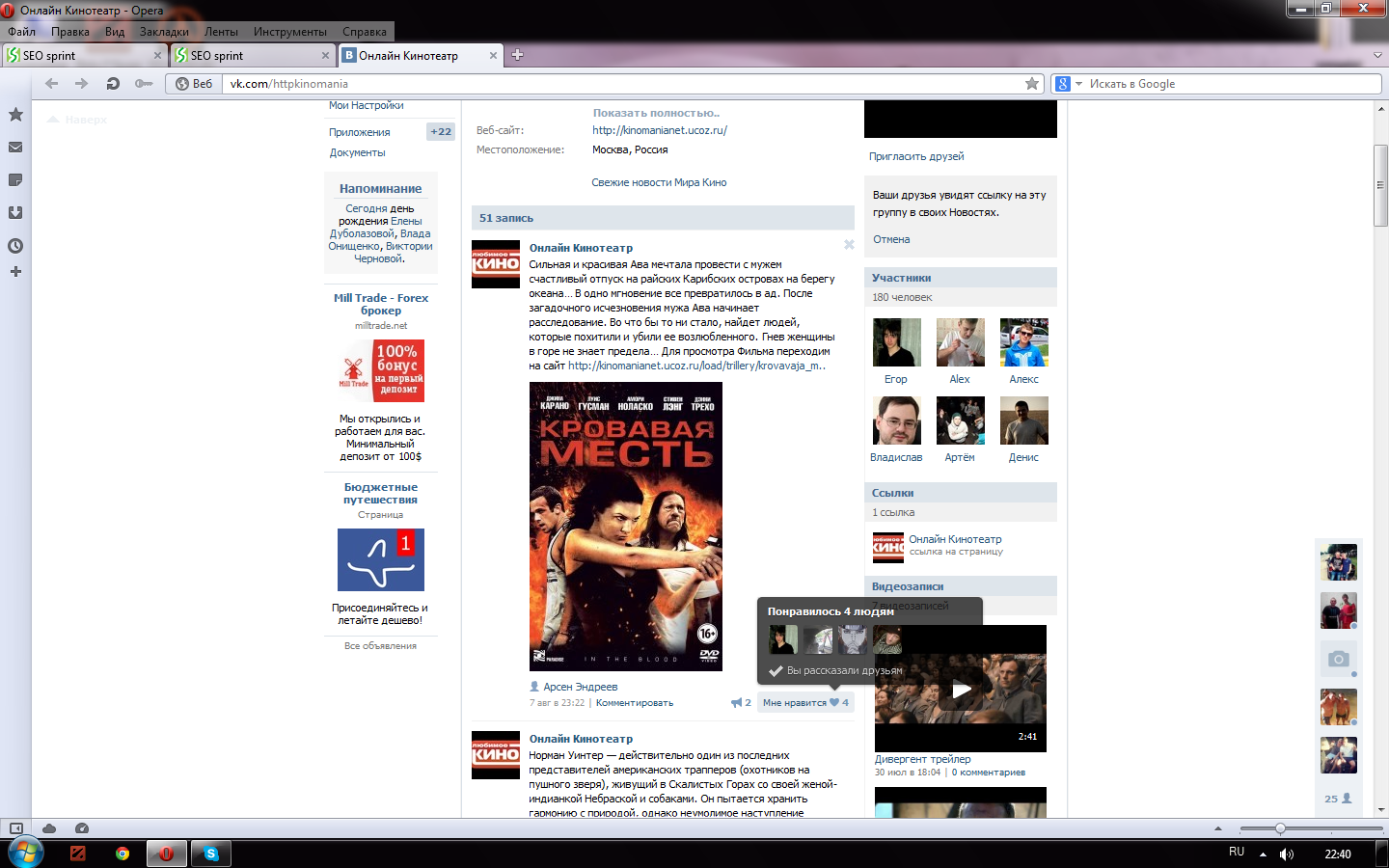This screenshot has height=868, width=1389.
Task: Play the Дивергент трейлер video
Action: coord(961,690)
